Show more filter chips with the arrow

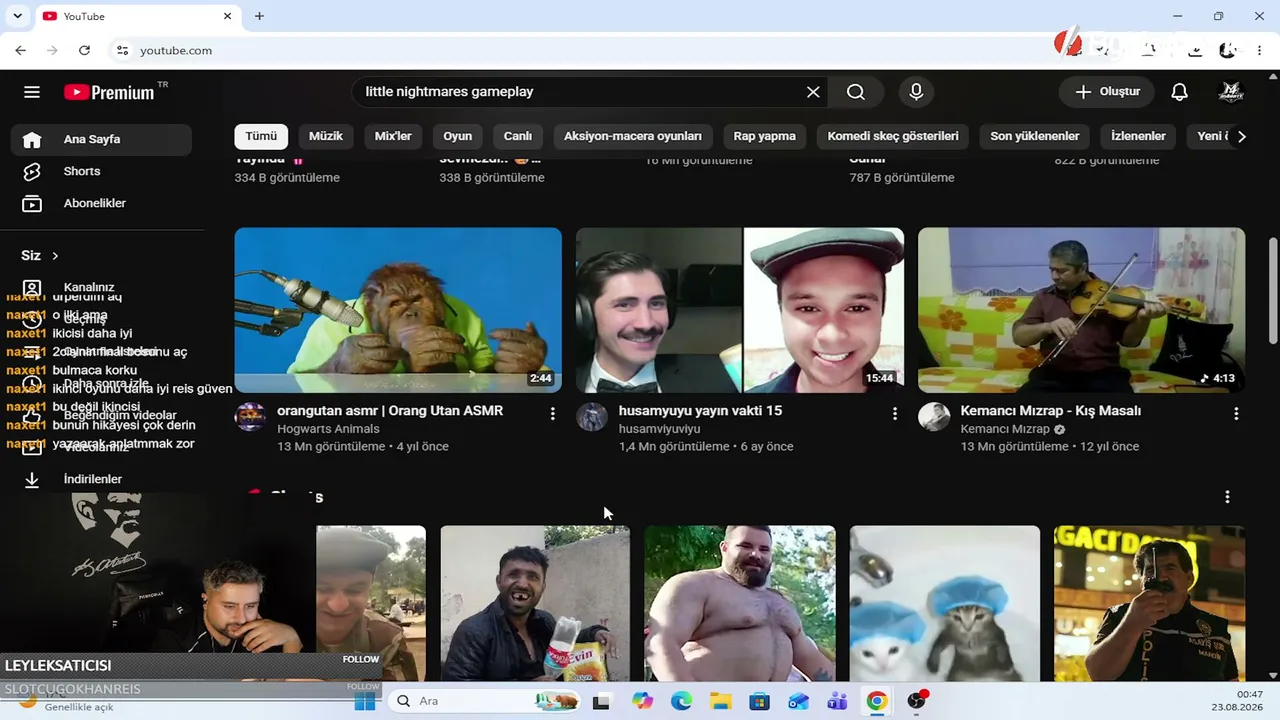pyautogui.click(x=1241, y=136)
